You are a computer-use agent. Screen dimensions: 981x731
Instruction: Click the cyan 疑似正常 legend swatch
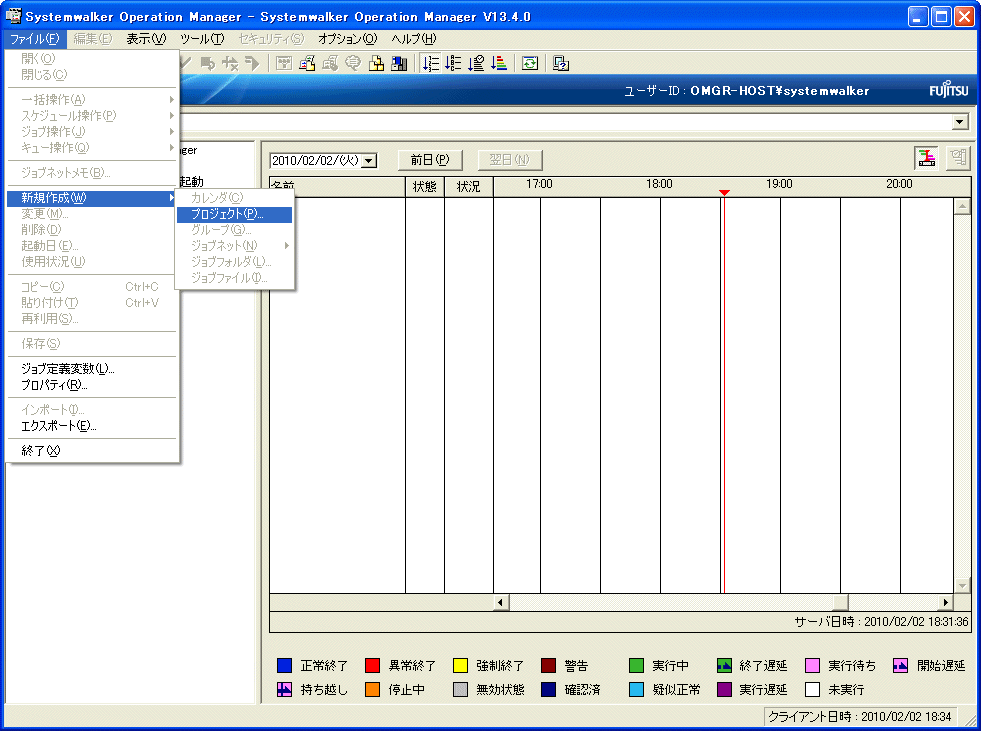[636, 690]
